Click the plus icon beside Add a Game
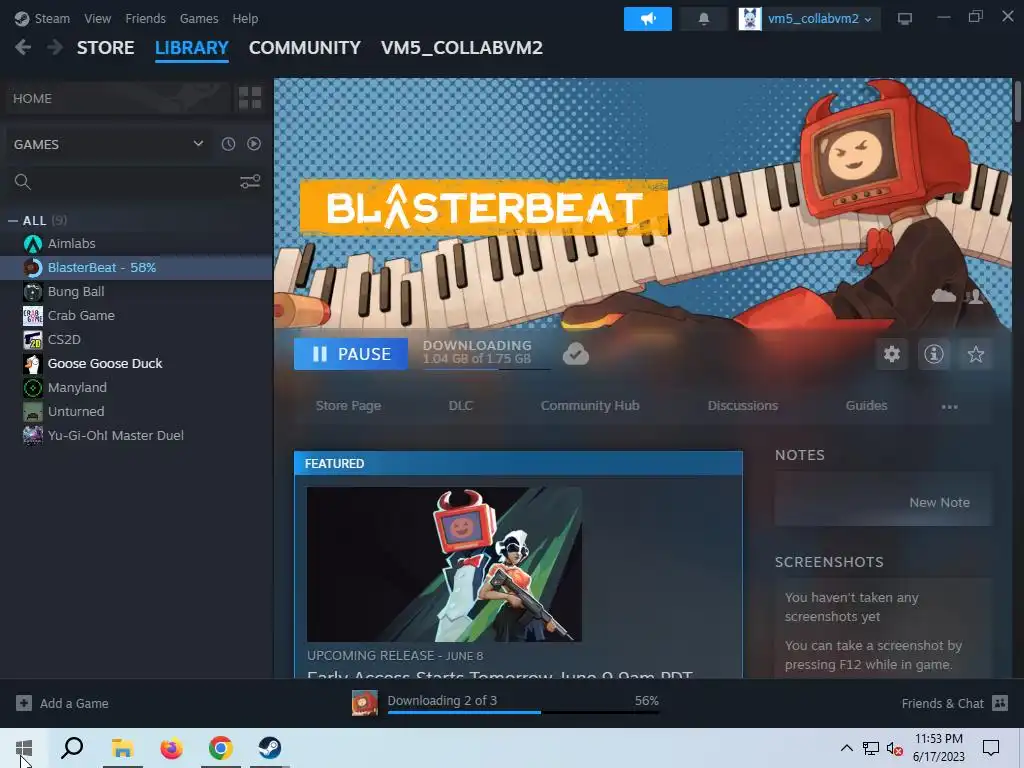 click(x=24, y=703)
